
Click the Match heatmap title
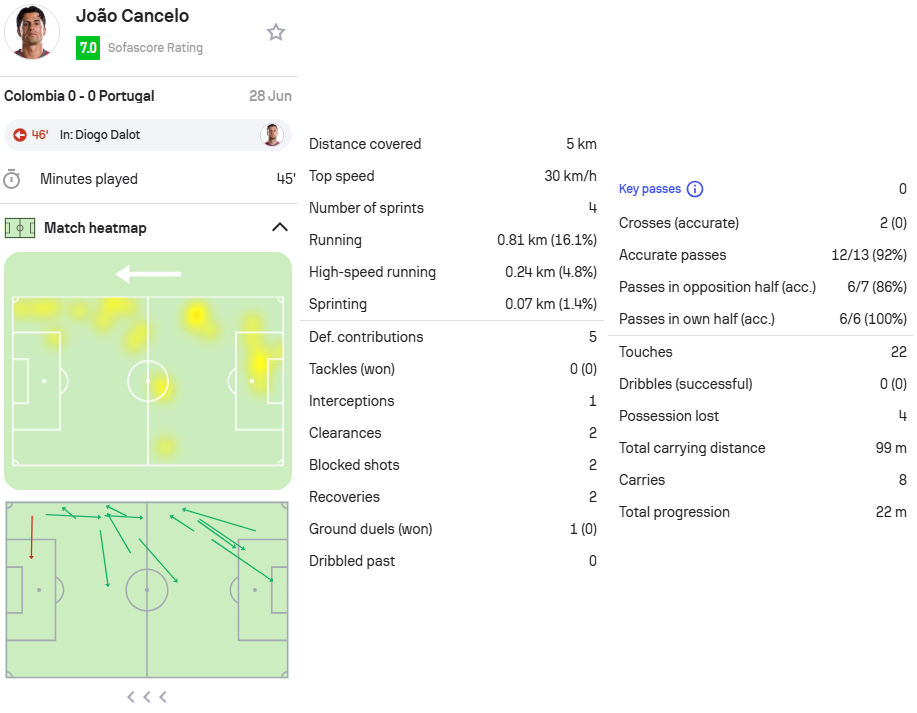pyautogui.click(x=95, y=228)
